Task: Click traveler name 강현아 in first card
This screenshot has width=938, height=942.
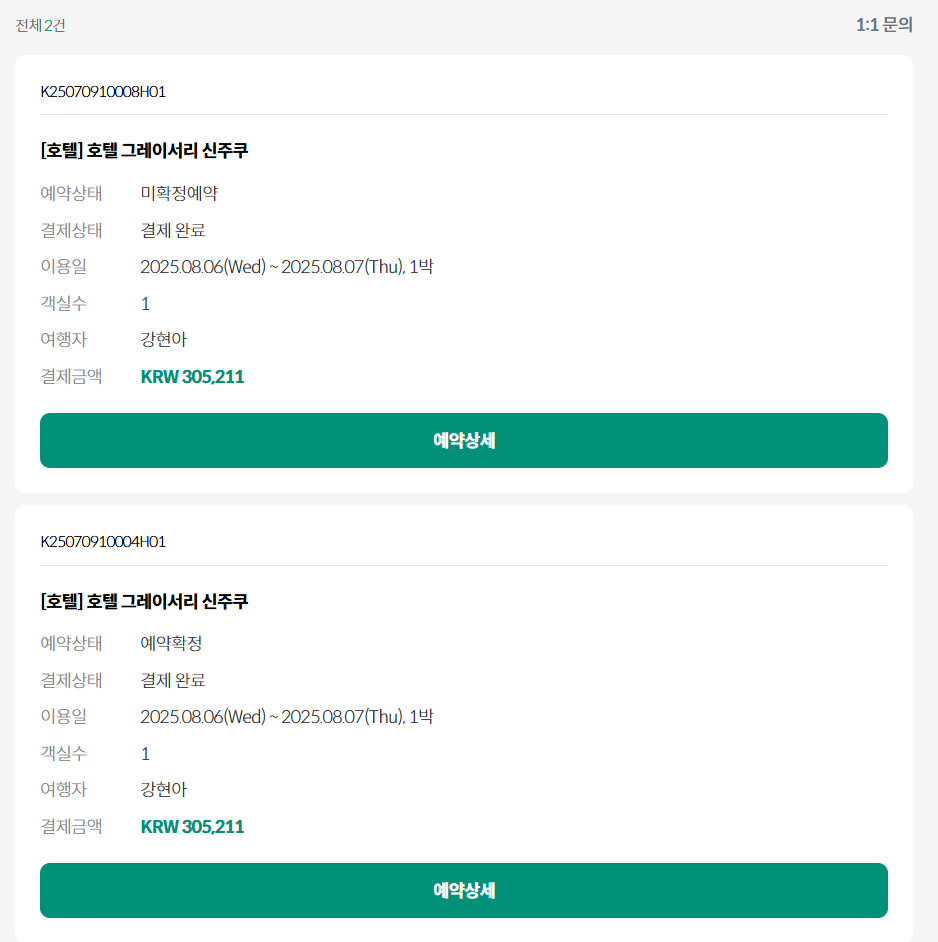Action: pos(164,340)
